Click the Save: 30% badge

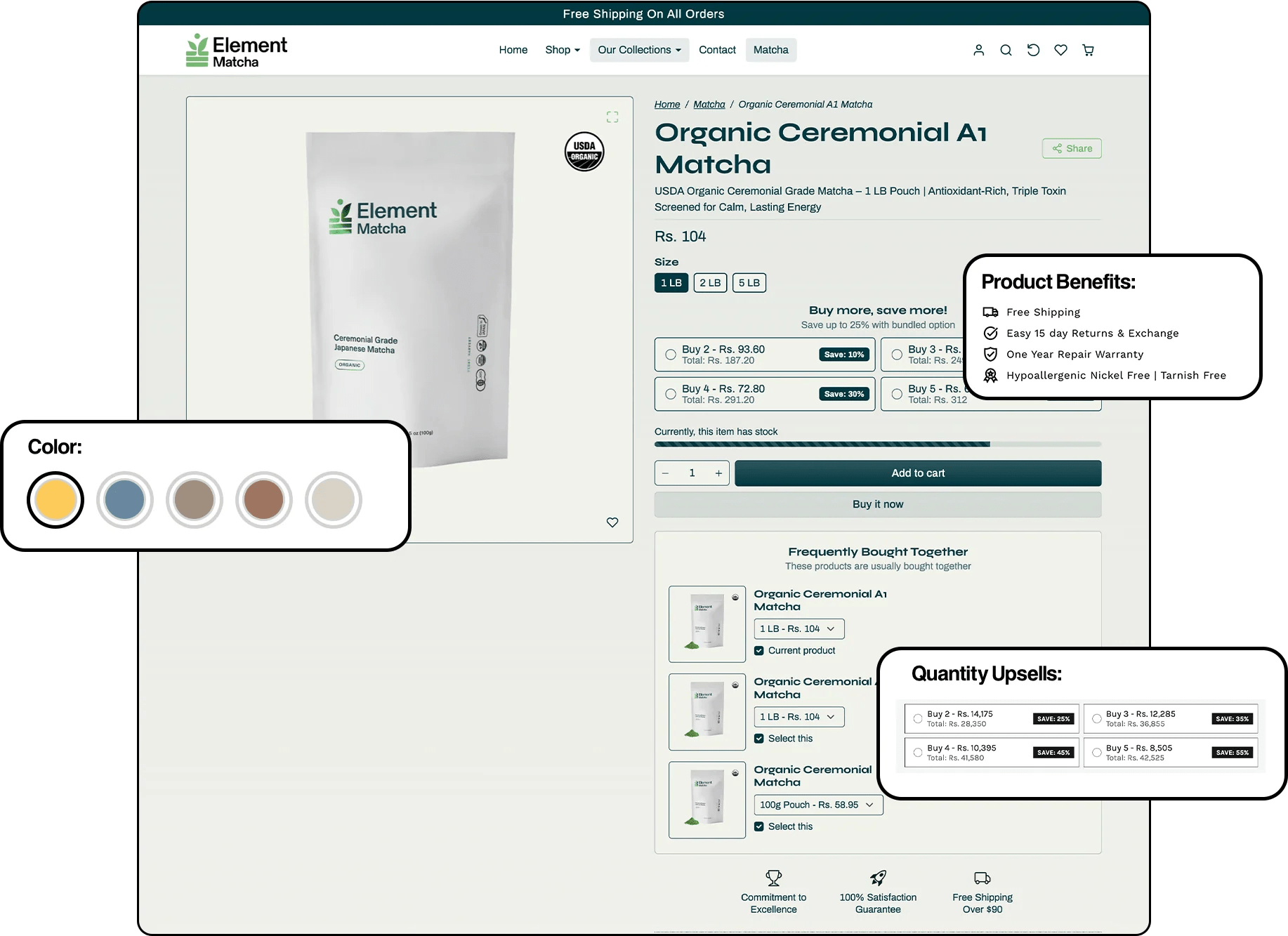click(x=844, y=394)
